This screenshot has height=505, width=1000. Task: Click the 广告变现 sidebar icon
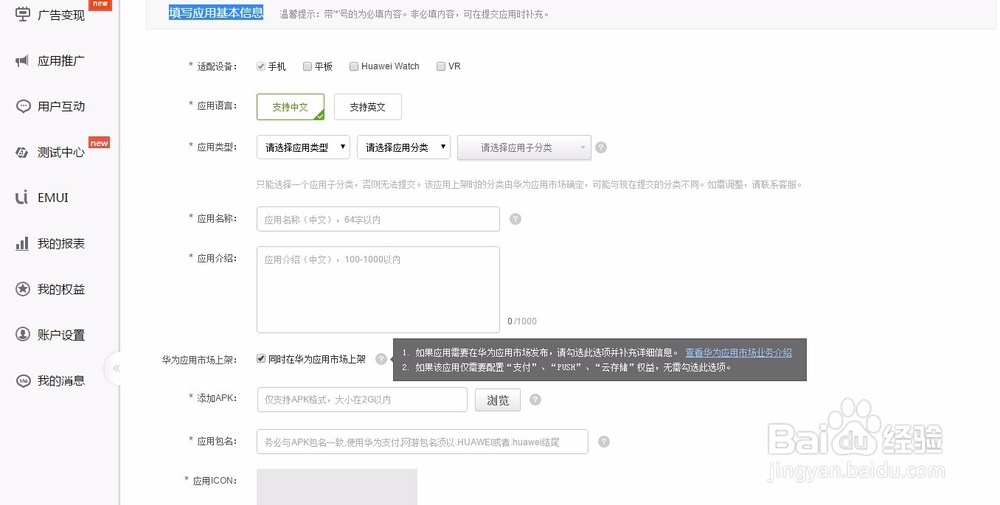point(22,14)
